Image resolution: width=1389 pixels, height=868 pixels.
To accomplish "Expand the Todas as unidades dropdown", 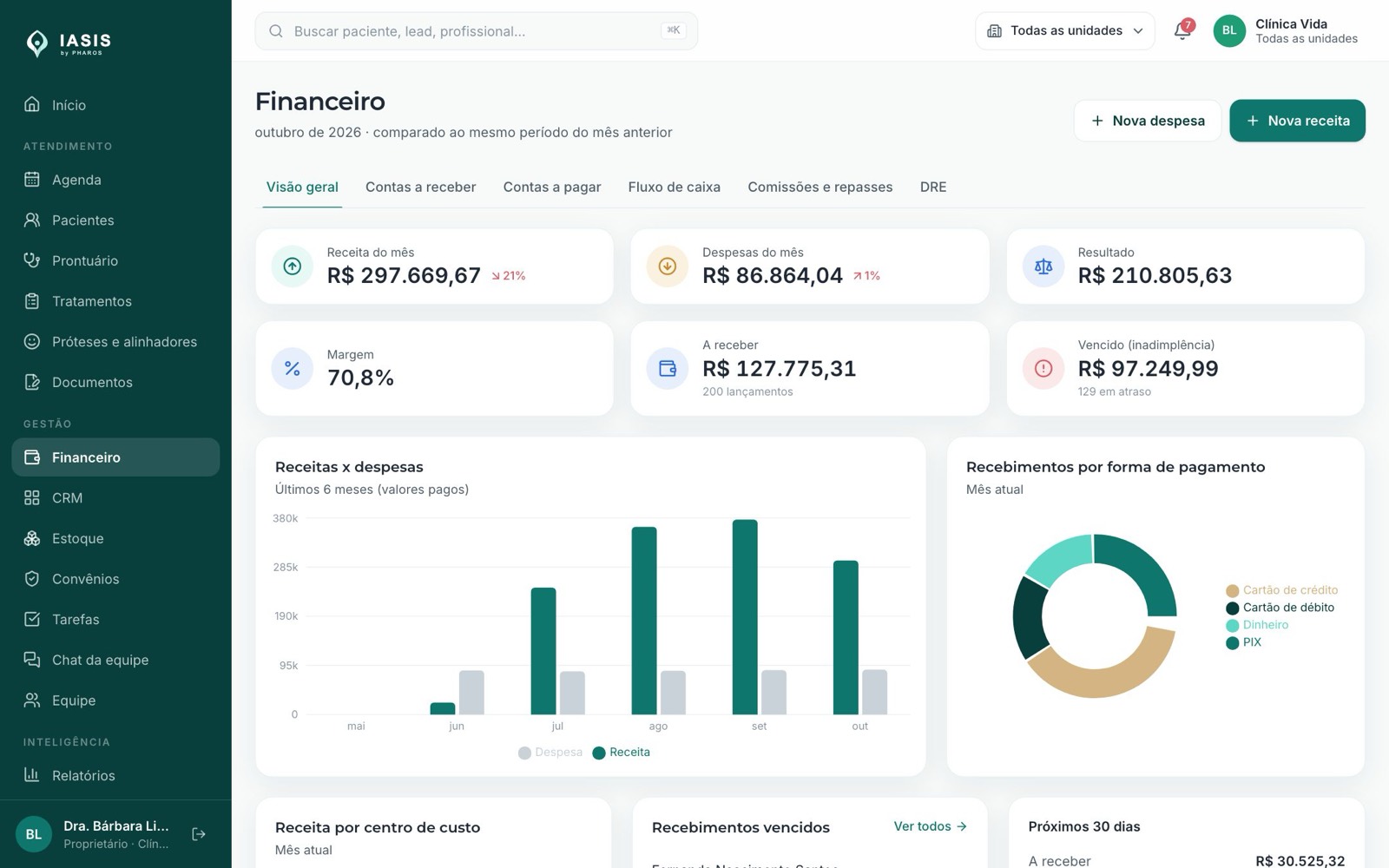I will pyautogui.click(x=1065, y=30).
